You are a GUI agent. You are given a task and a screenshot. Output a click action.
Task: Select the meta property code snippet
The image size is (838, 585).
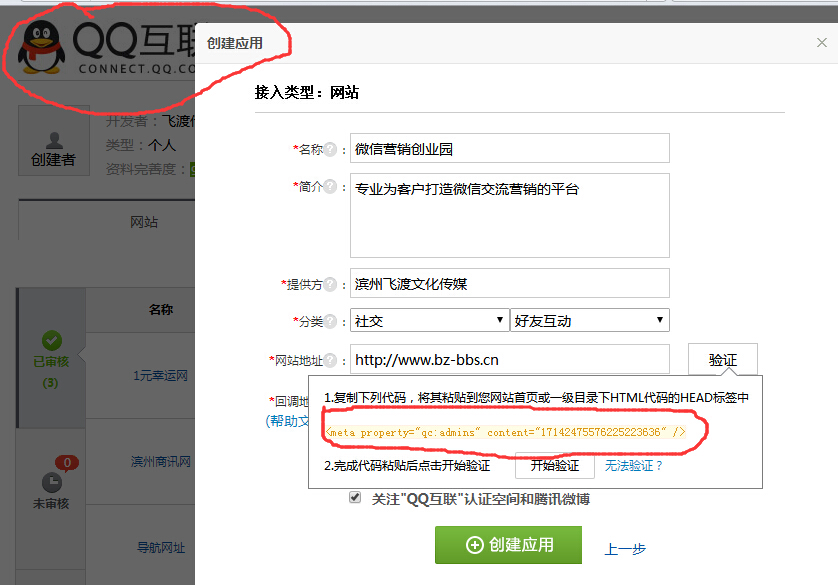pos(506,432)
